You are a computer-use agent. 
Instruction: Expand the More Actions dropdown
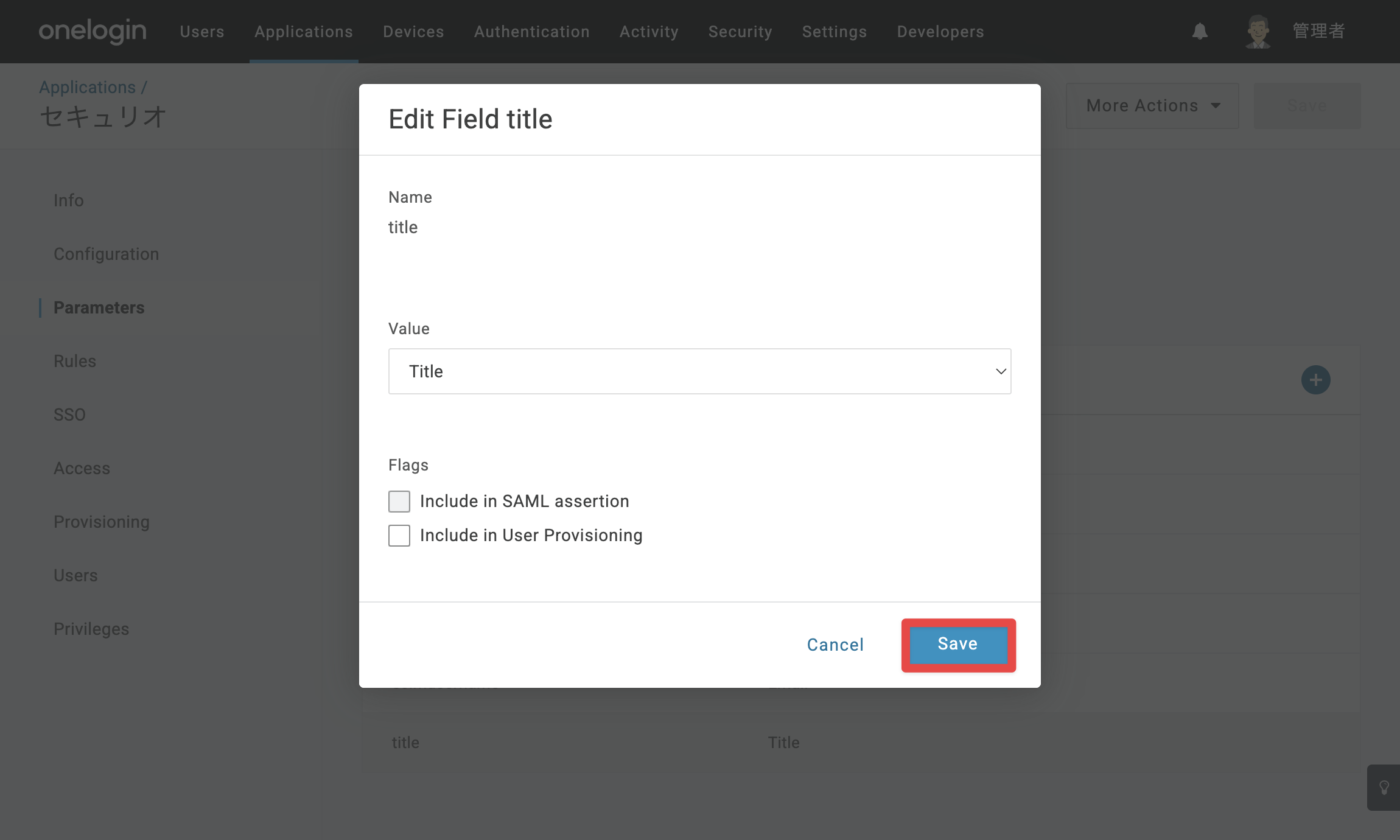pos(1152,106)
